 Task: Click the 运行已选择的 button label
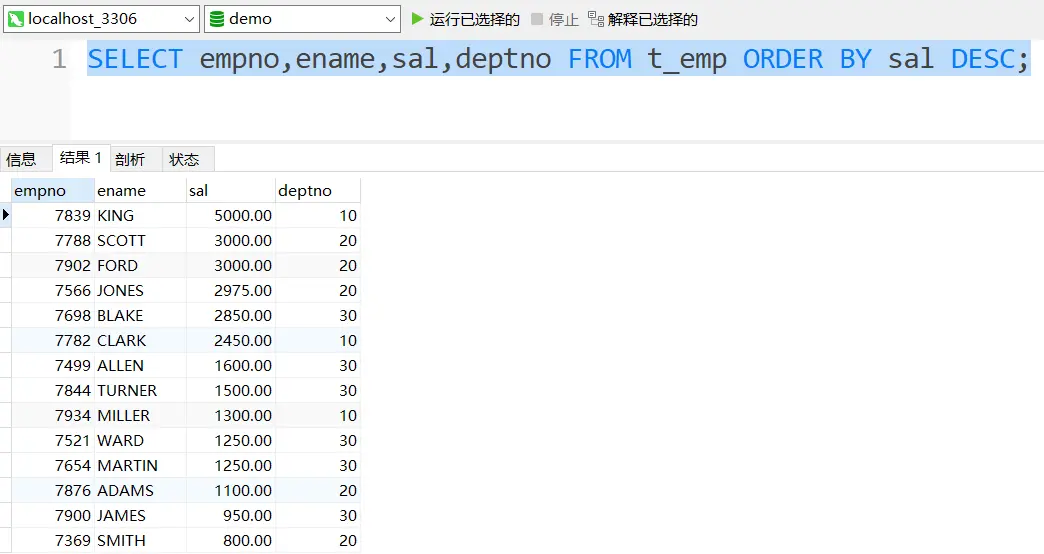(475, 19)
